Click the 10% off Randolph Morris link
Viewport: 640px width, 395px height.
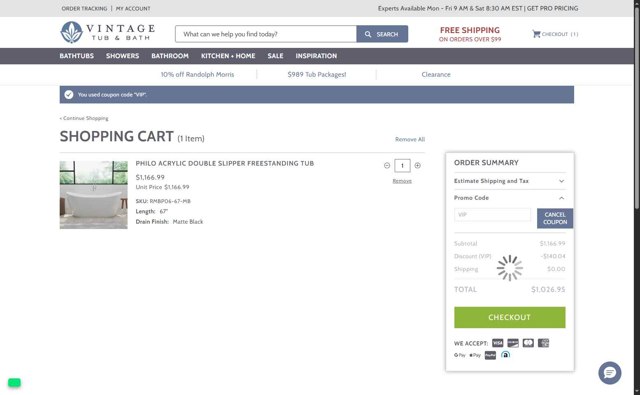198,75
